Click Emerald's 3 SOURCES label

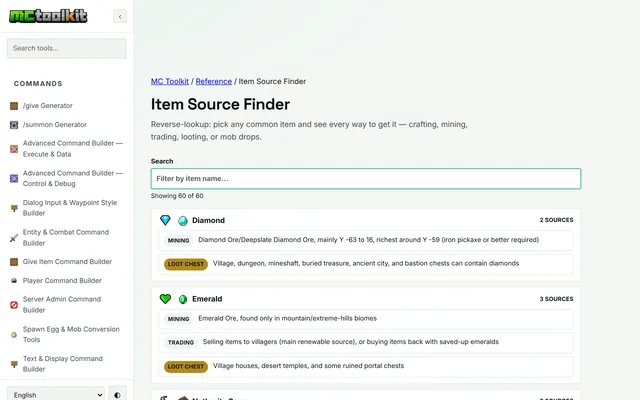556,299
